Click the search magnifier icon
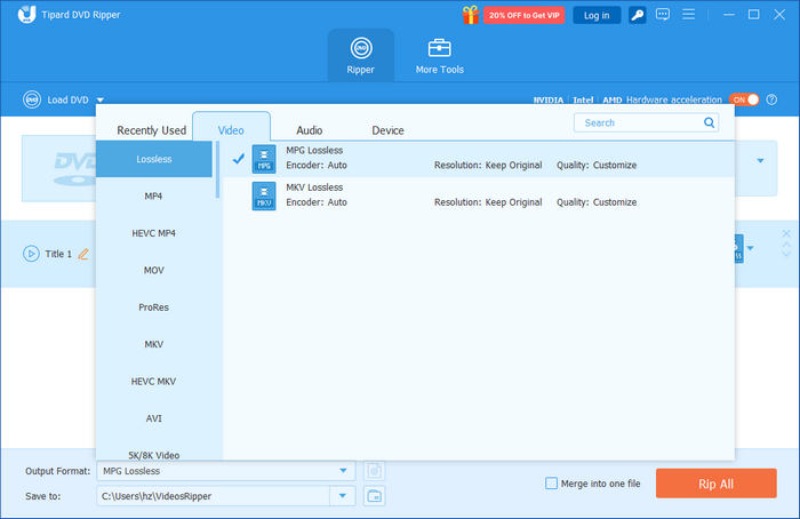Screen dimensions: 800x519 (709, 122)
